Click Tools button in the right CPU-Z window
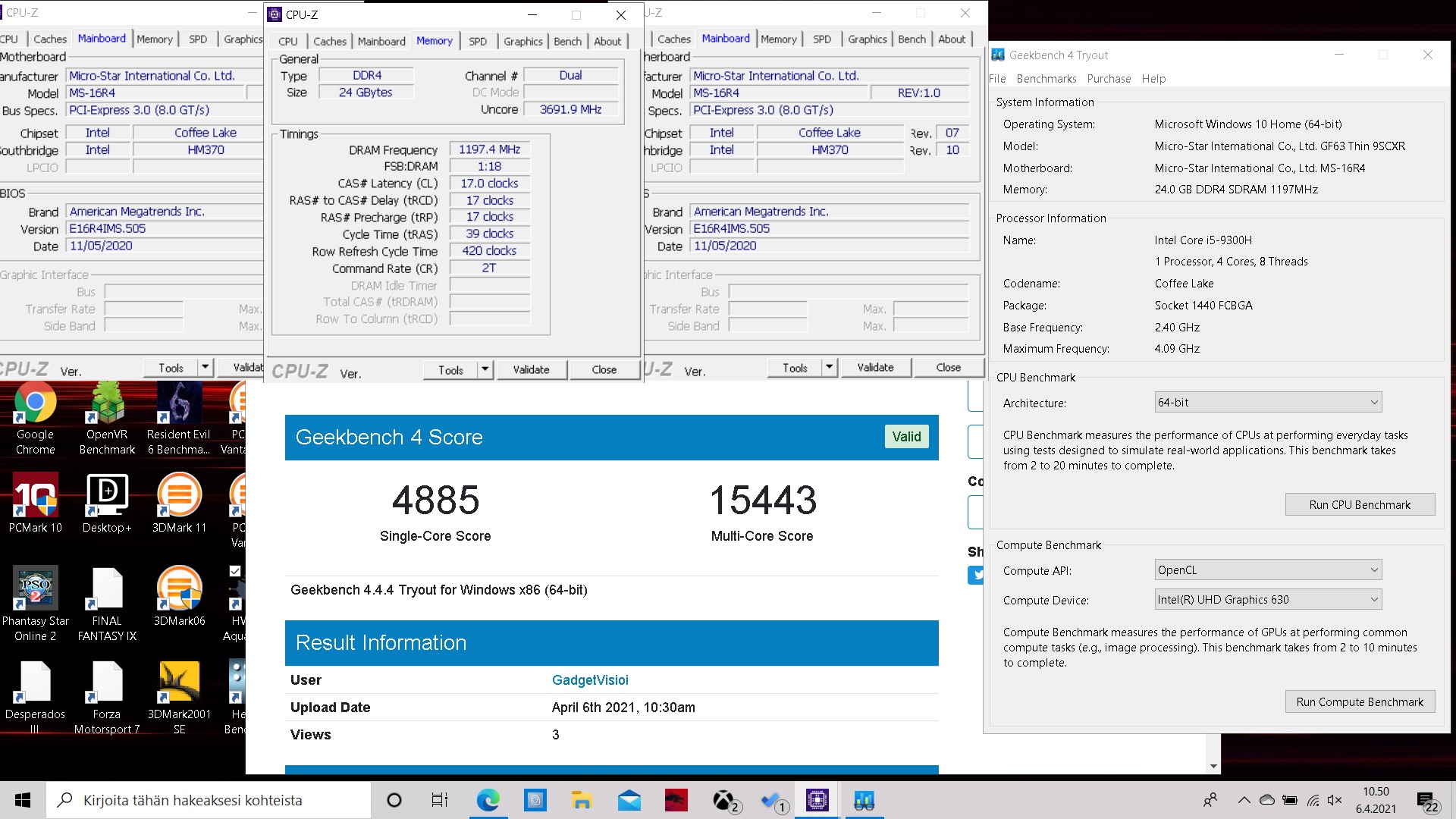 [795, 367]
